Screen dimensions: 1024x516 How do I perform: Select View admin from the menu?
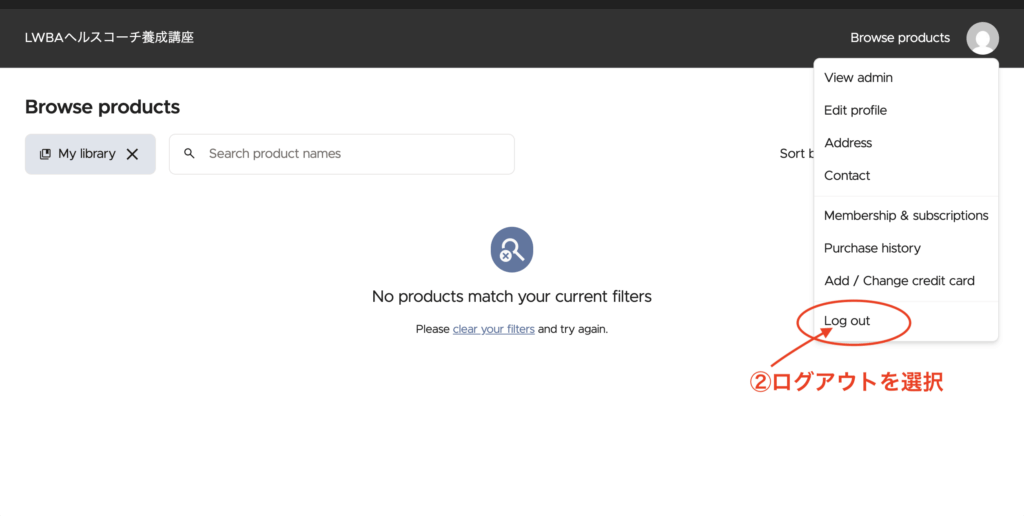click(x=858, y=78)
